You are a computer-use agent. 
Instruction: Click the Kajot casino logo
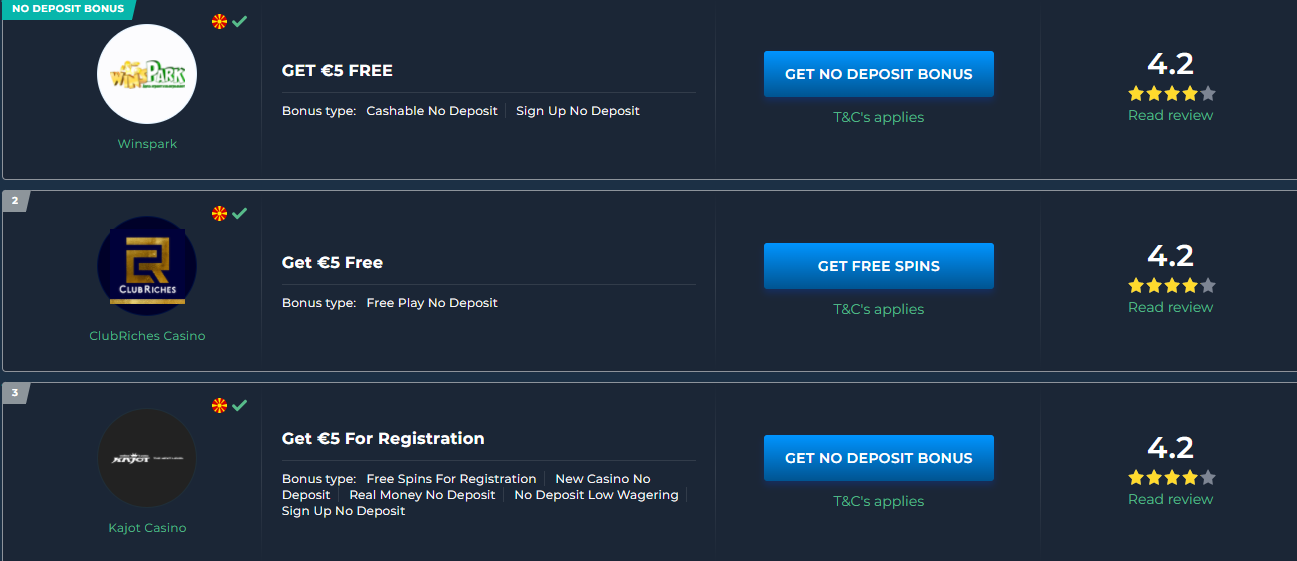pos(147,459)
